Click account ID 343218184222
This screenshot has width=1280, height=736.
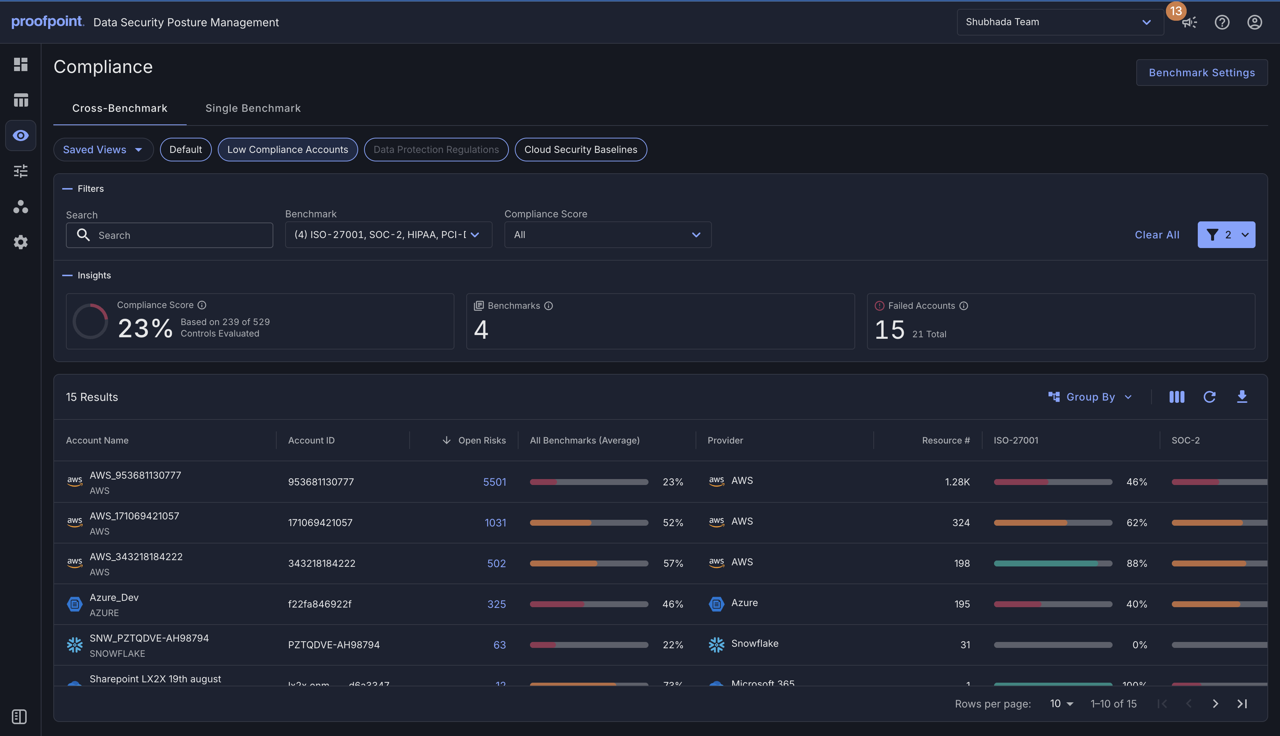[322, 563]
